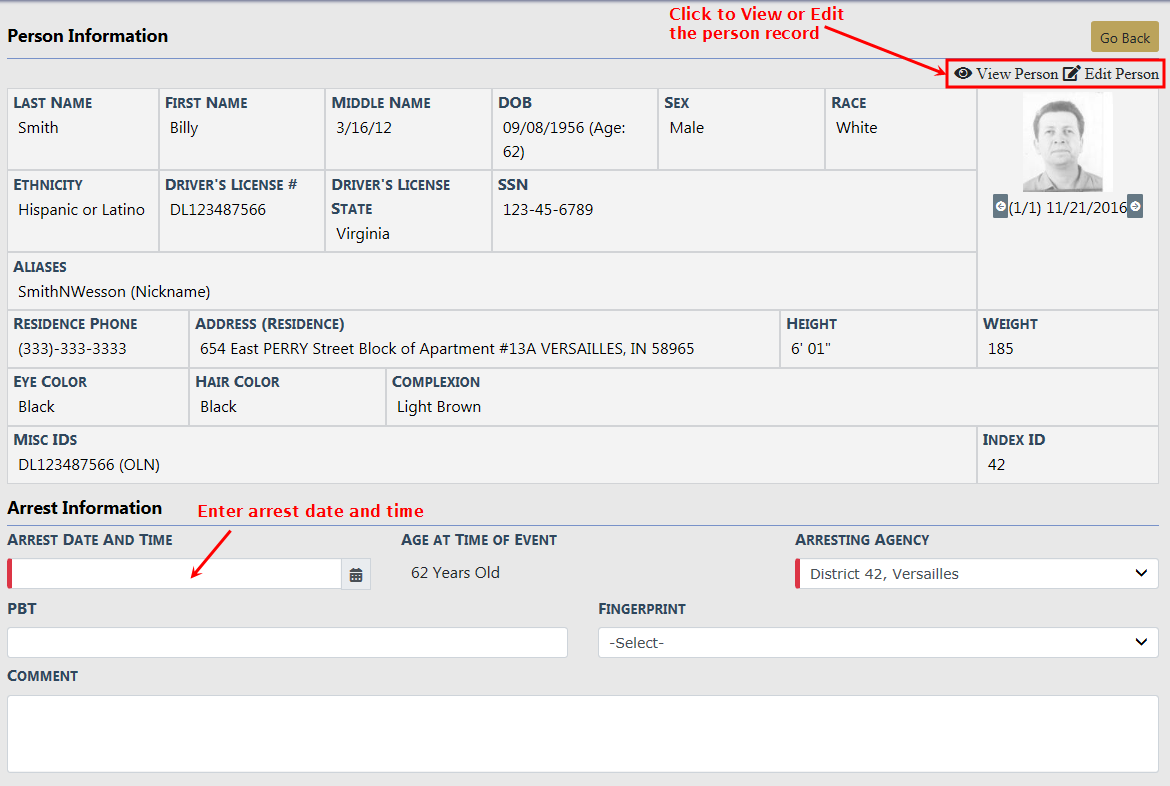Open the Edit Person link text
1170x786 pixels.
point(1122,74)
